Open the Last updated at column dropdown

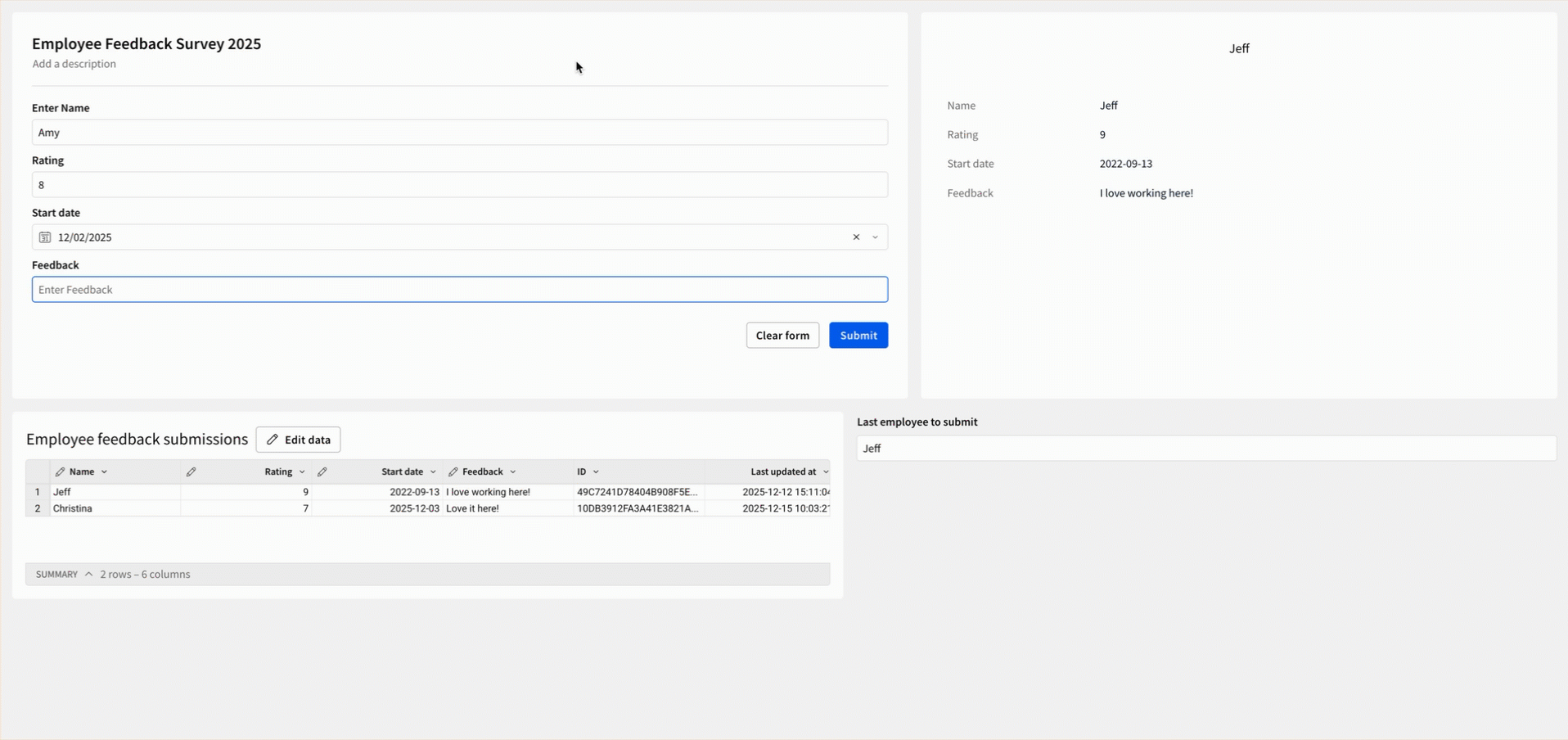point(826,472)
